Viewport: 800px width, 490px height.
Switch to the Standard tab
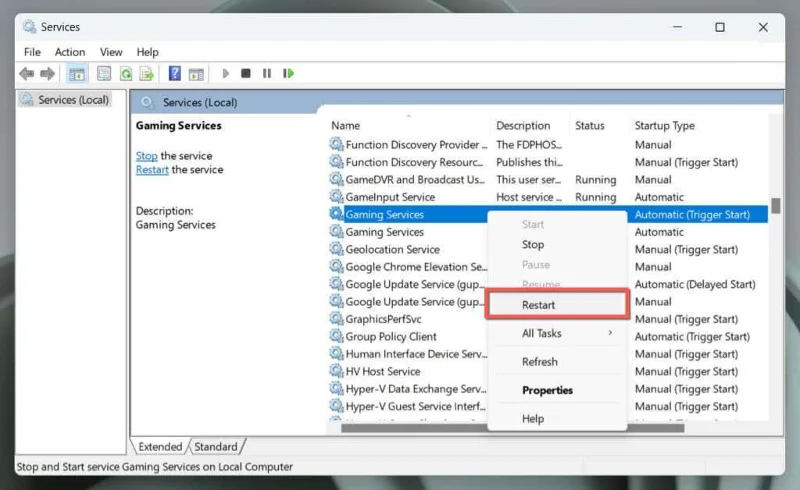[x=216, y=446]
